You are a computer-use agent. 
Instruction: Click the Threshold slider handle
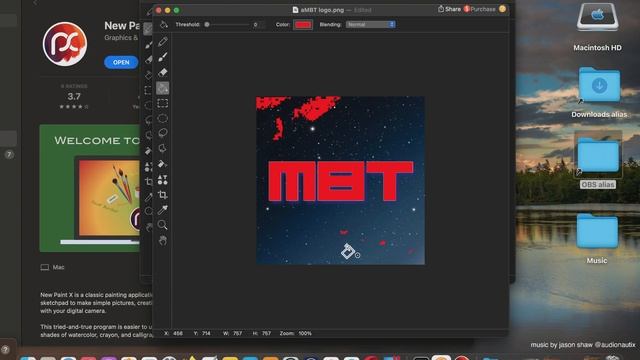(x=207, y=24)
